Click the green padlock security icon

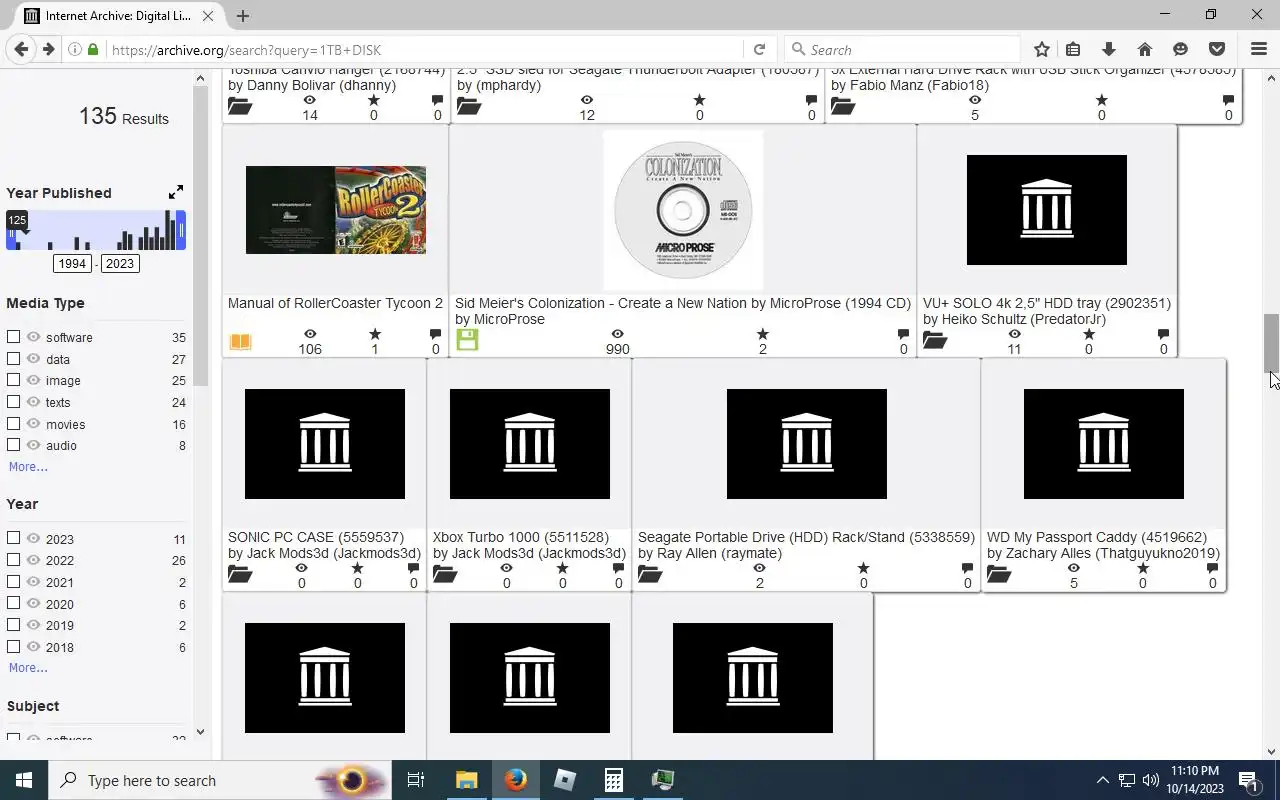pyautogui.click(x=93, y=49)
